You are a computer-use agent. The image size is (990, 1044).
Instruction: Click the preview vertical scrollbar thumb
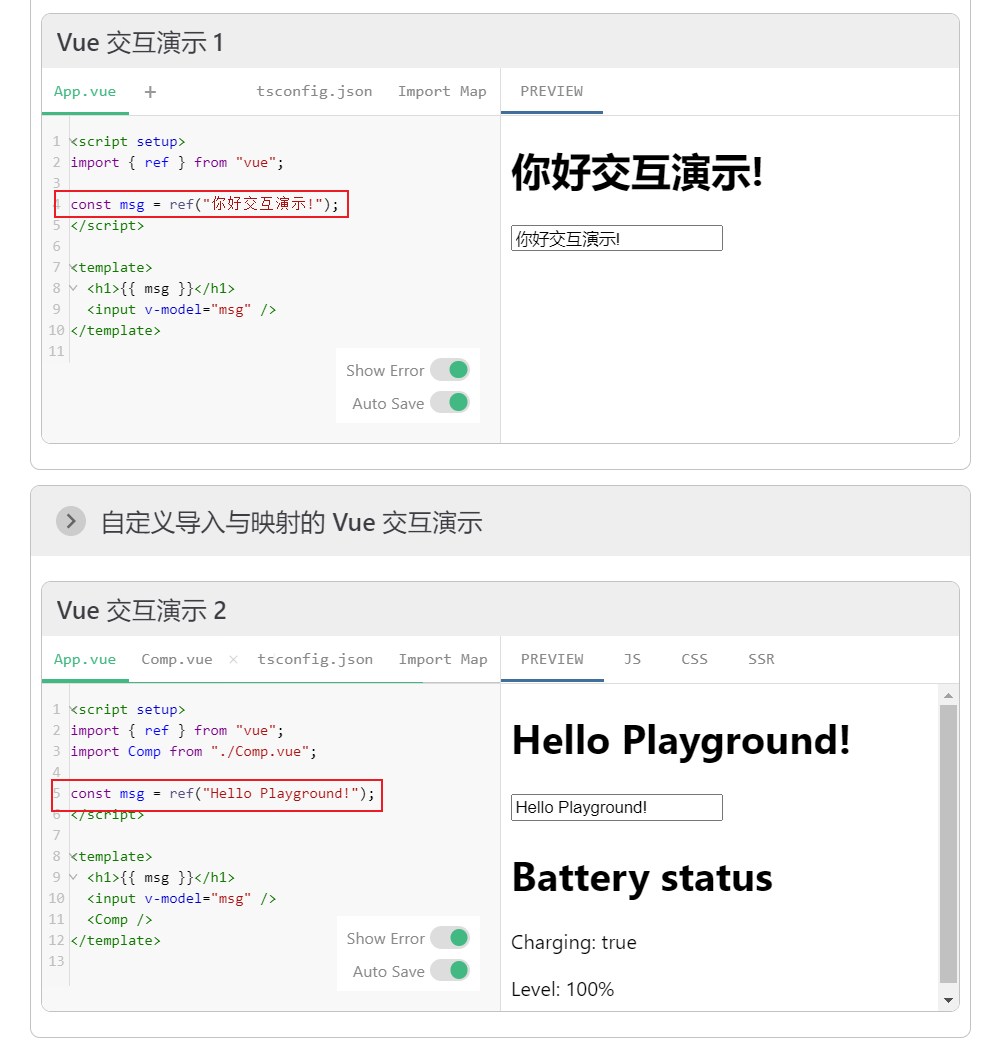coord(949,844)
